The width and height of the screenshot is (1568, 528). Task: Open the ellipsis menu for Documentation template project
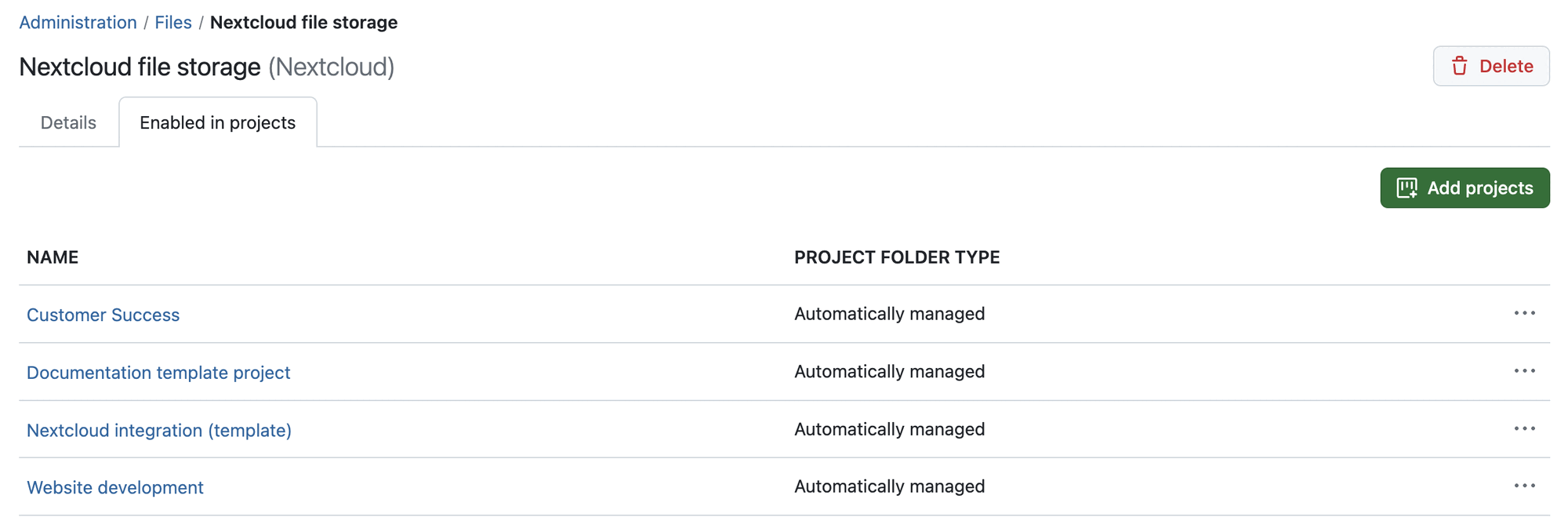(x=1524, y=371)
